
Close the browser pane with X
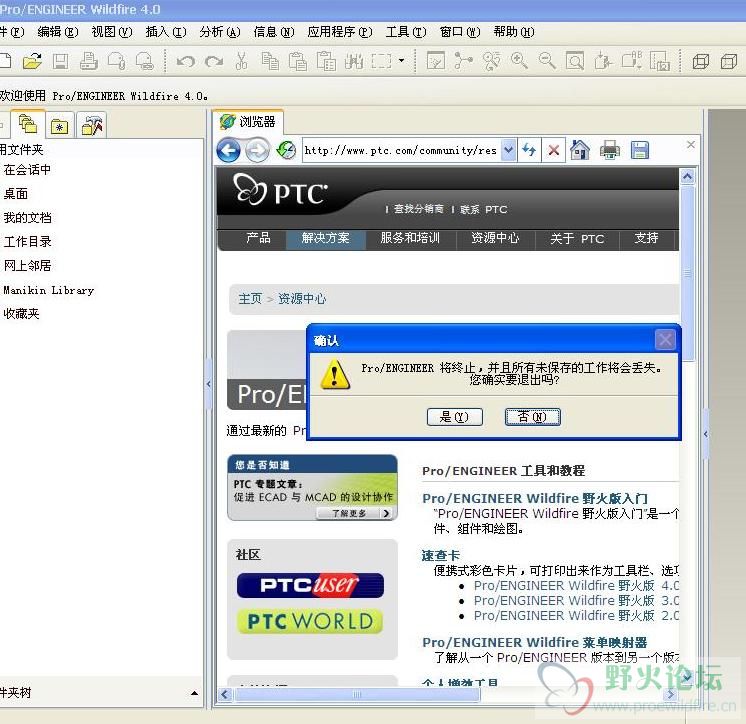tap(691, 145)
